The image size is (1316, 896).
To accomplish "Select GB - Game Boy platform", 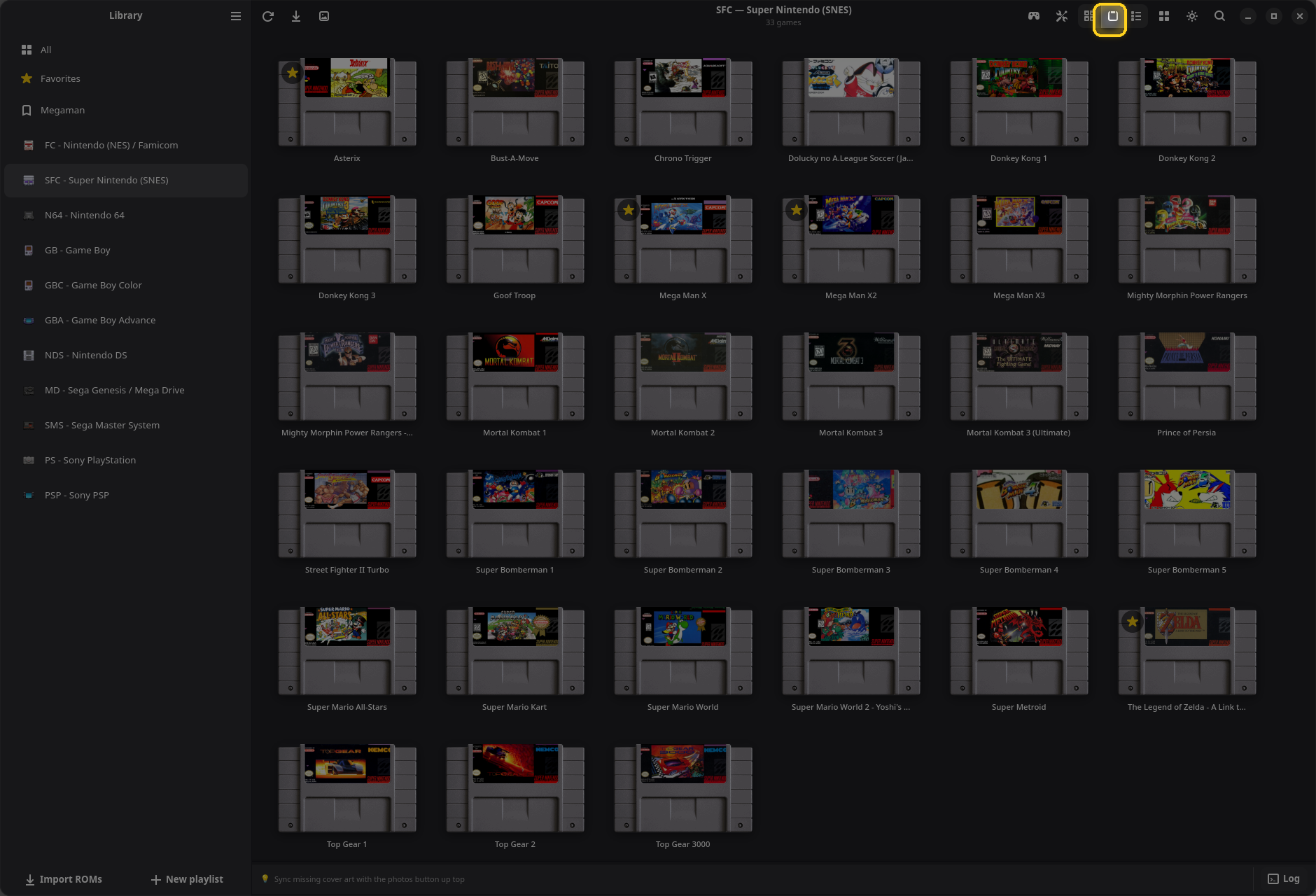I will (x=126, y=250).
